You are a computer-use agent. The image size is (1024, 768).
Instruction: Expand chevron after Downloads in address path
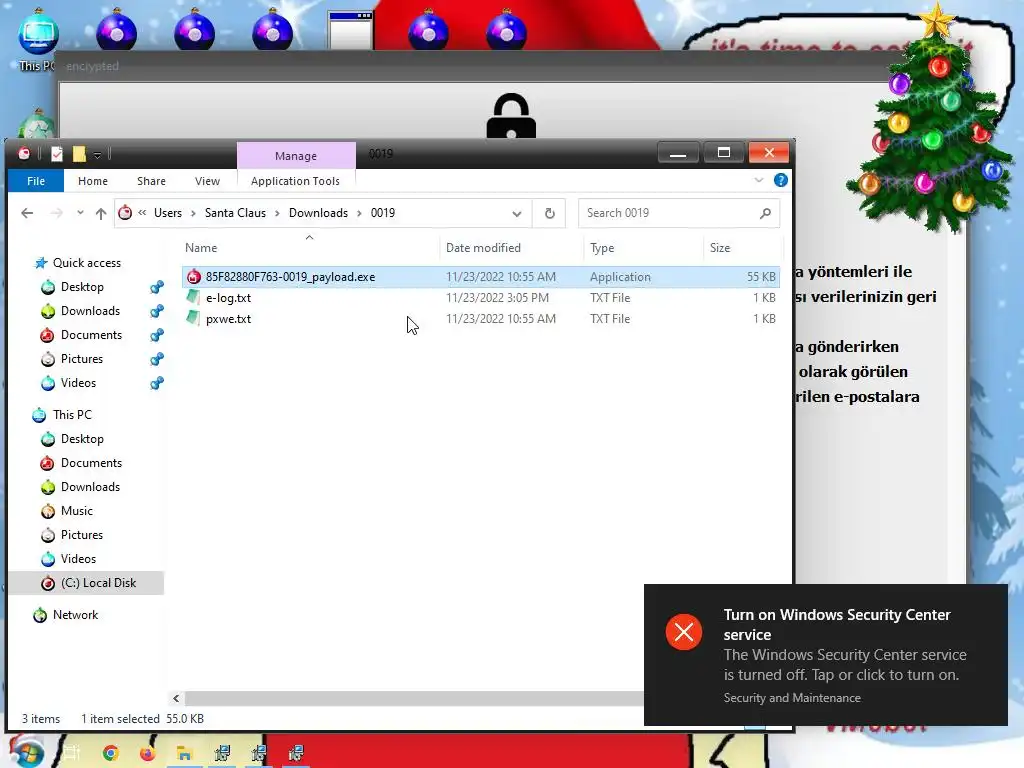point(359,214)
